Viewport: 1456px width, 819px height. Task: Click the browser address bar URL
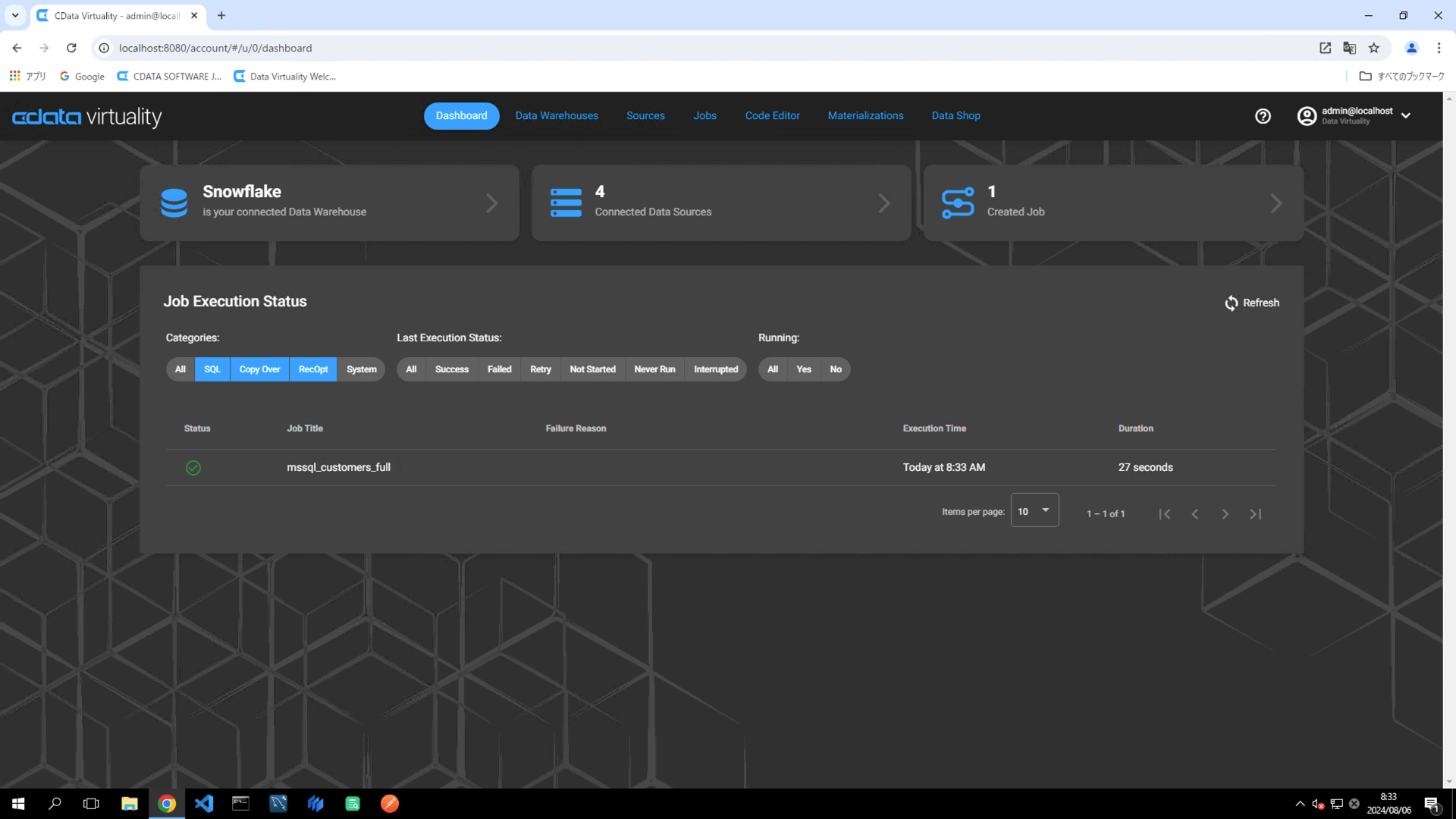point(215,48)
